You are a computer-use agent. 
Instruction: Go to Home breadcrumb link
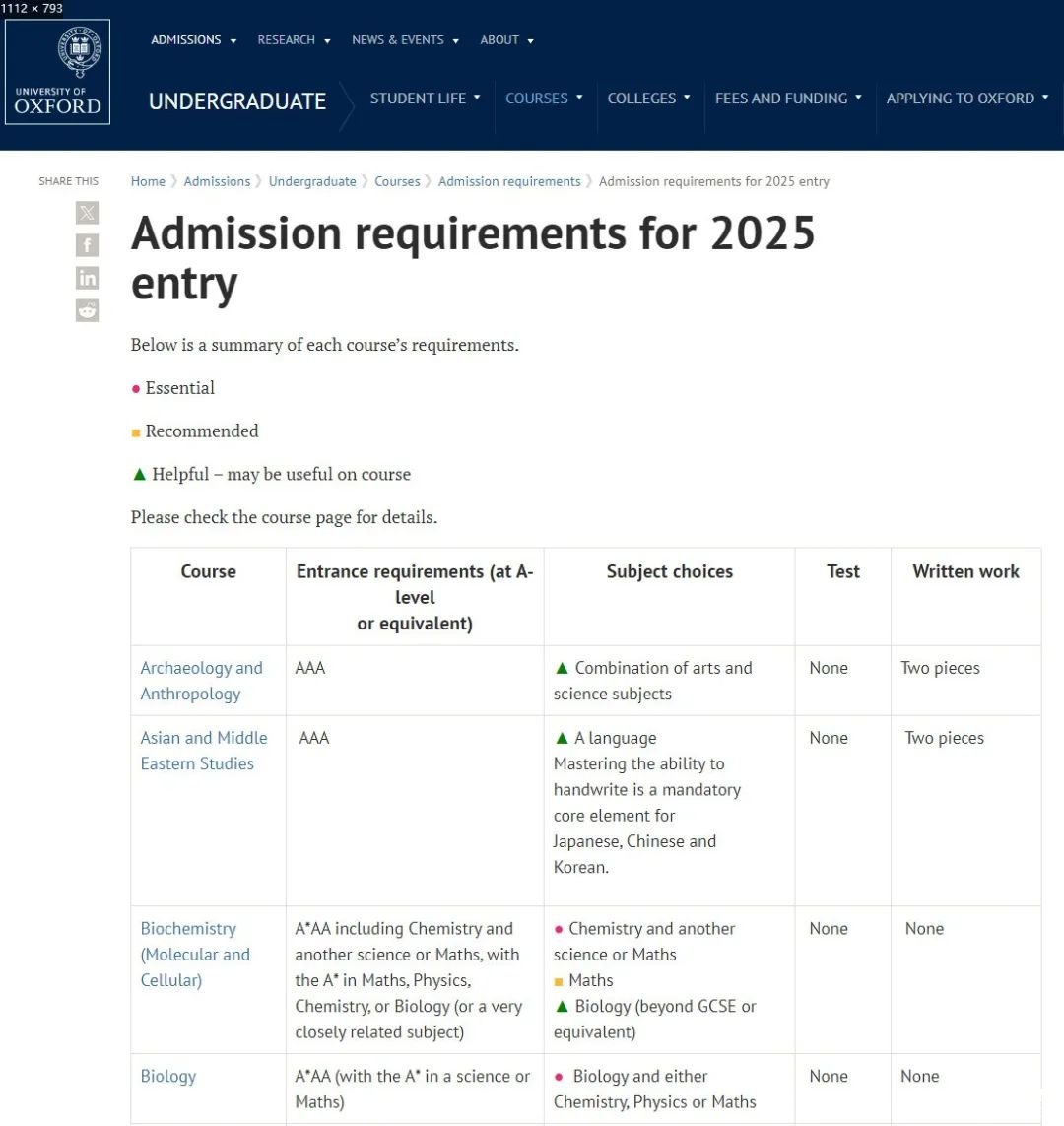point(148,181)
